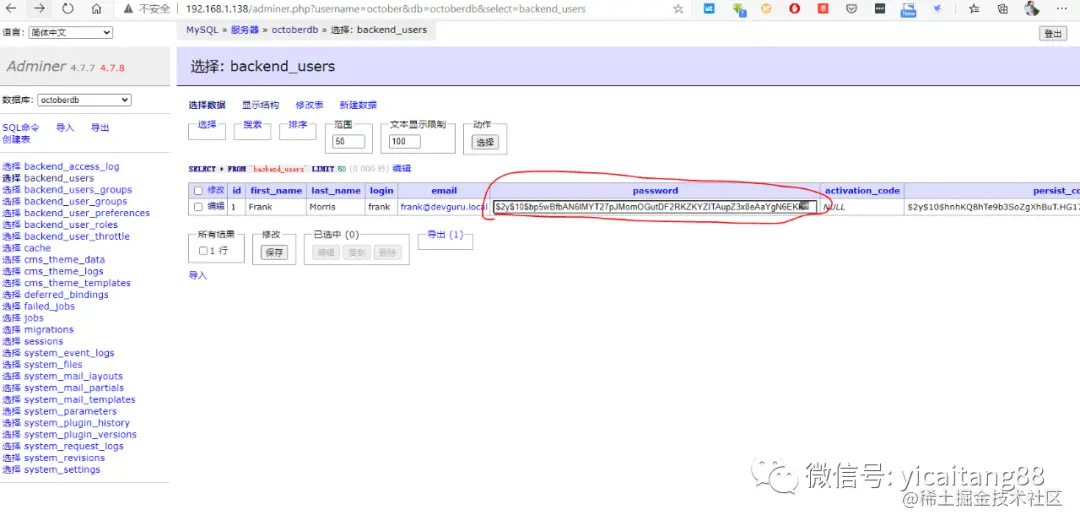Click the browser forward arrow

tap(39, 9)
